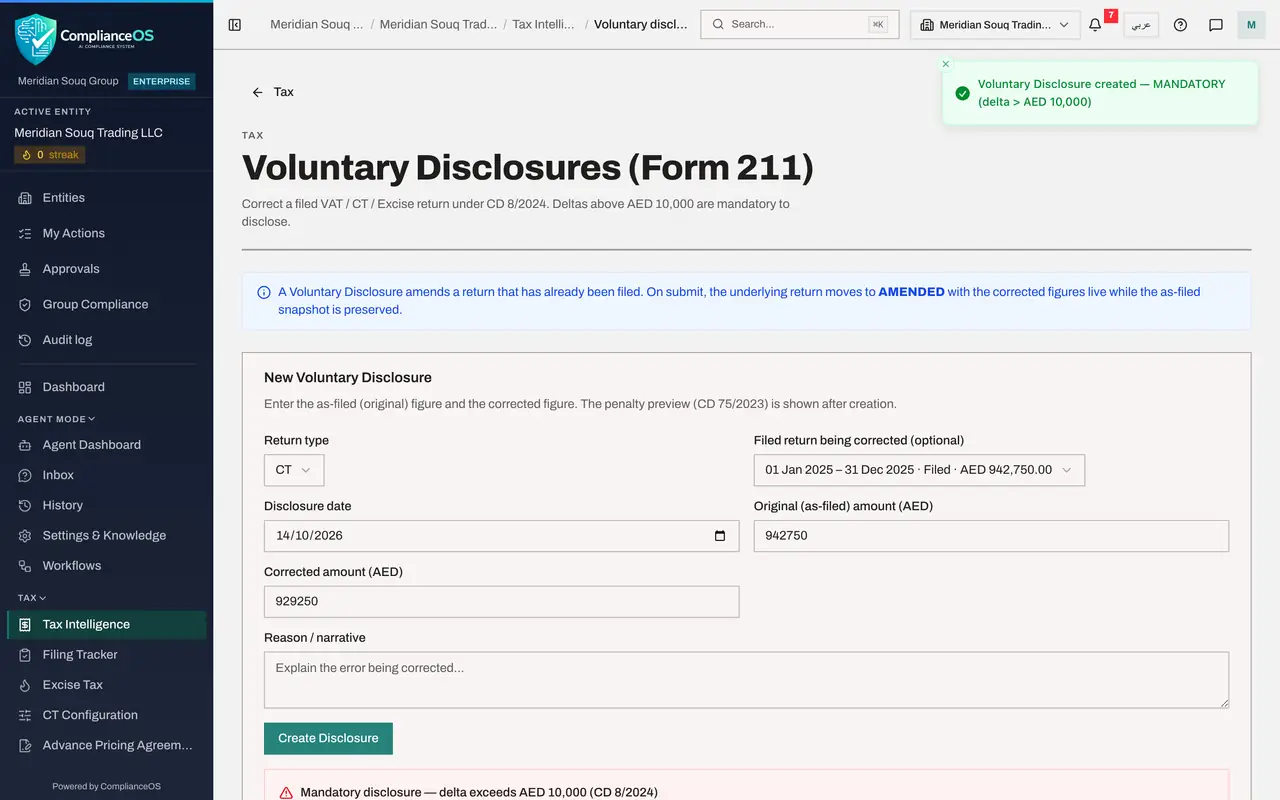Click the Disclosure date field
This screenshot has width=1280, height=800.
501,536
